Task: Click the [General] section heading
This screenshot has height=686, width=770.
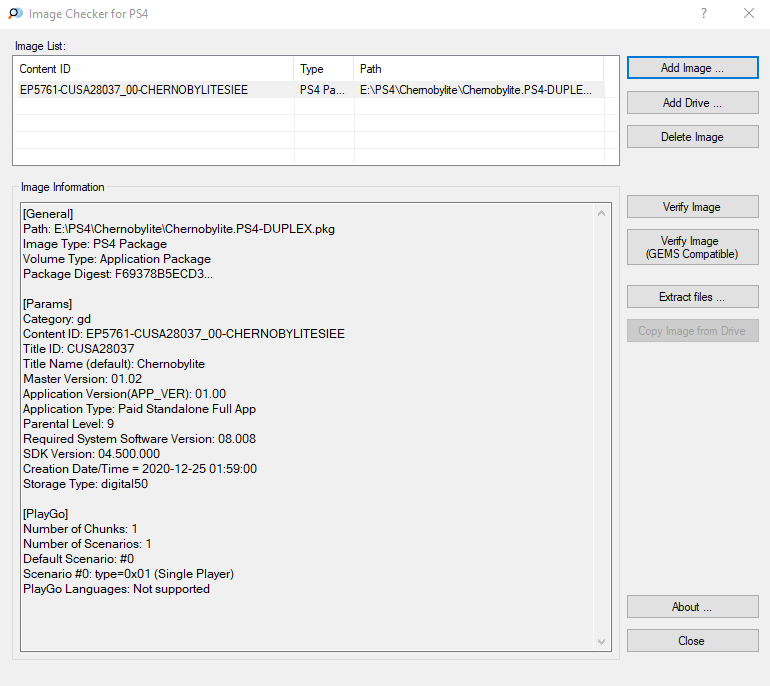Action: click(48, 214)
